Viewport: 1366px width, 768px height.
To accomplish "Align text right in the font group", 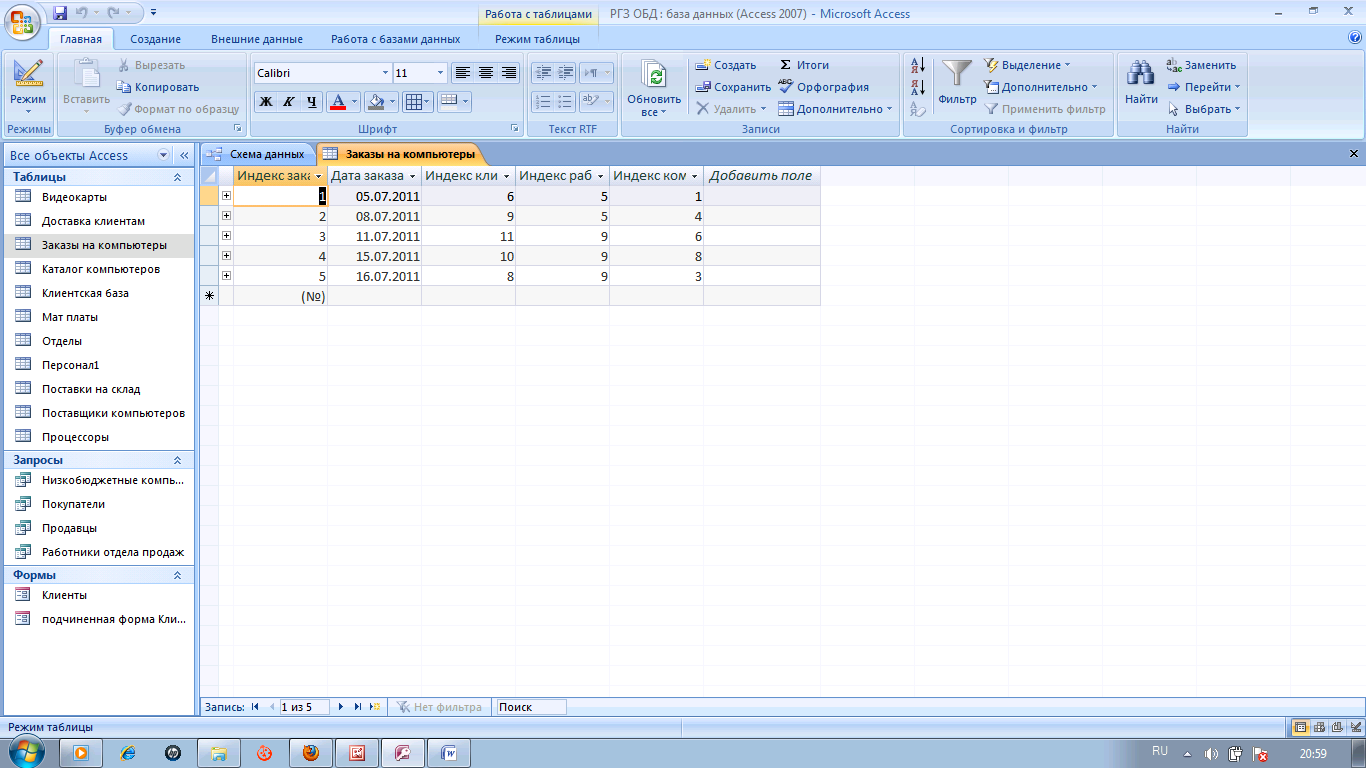I will click(x=509, y=73).
